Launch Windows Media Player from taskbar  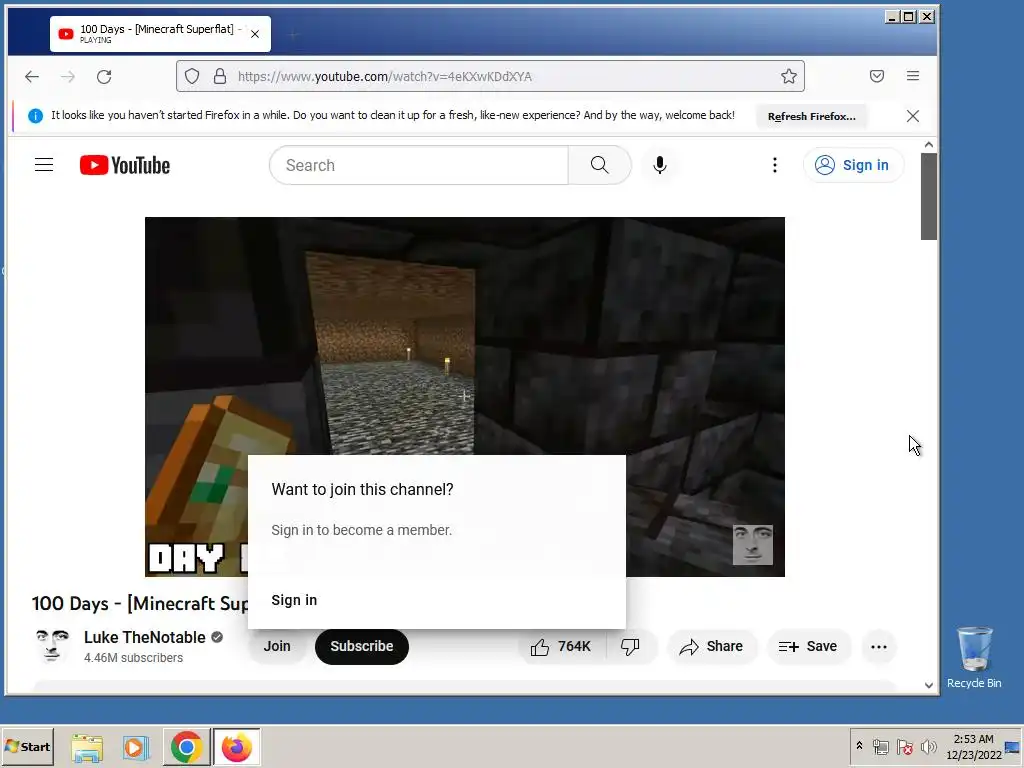point(136,747)
